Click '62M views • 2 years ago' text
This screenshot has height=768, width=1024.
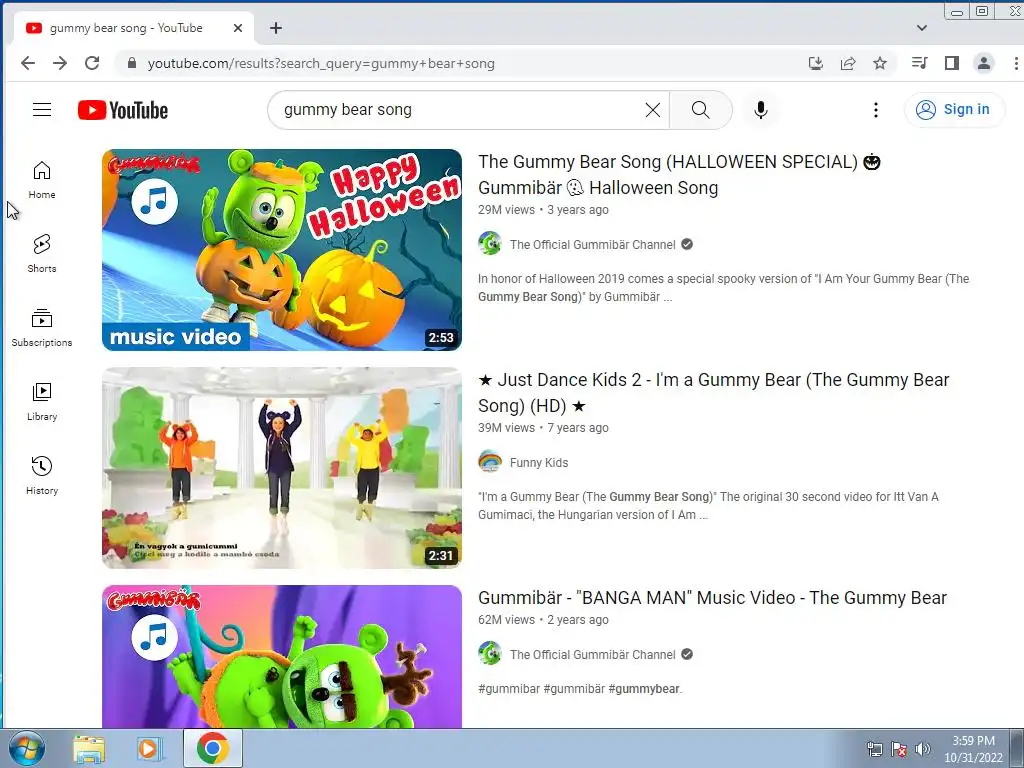pyautogui.click(x=543, y=620)
